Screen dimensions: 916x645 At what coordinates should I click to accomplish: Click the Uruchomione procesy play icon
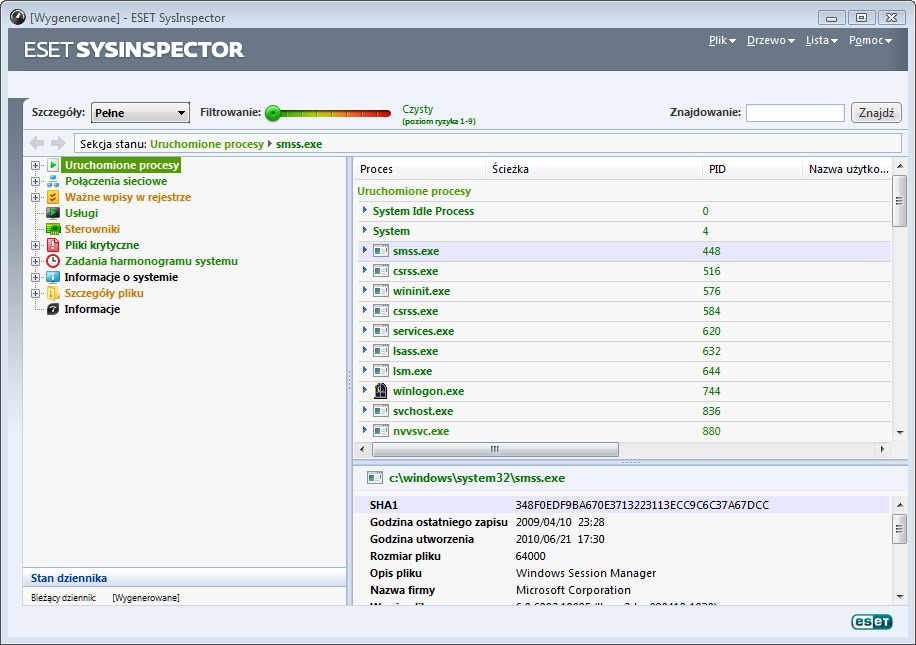[x=53, y=165]
